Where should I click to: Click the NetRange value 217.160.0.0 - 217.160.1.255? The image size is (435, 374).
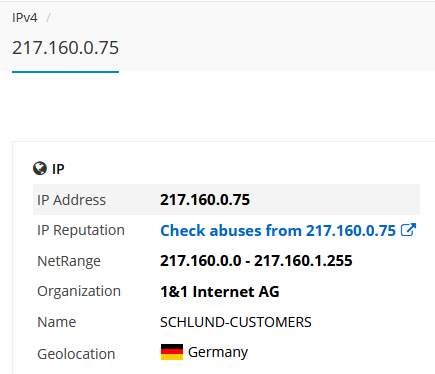(256, 261)
